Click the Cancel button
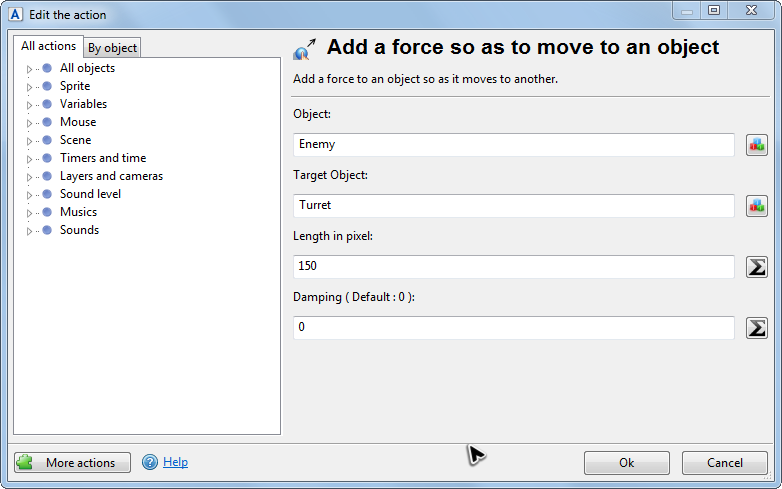Screen dimensions: 782x489 click(x=724, y=463)
